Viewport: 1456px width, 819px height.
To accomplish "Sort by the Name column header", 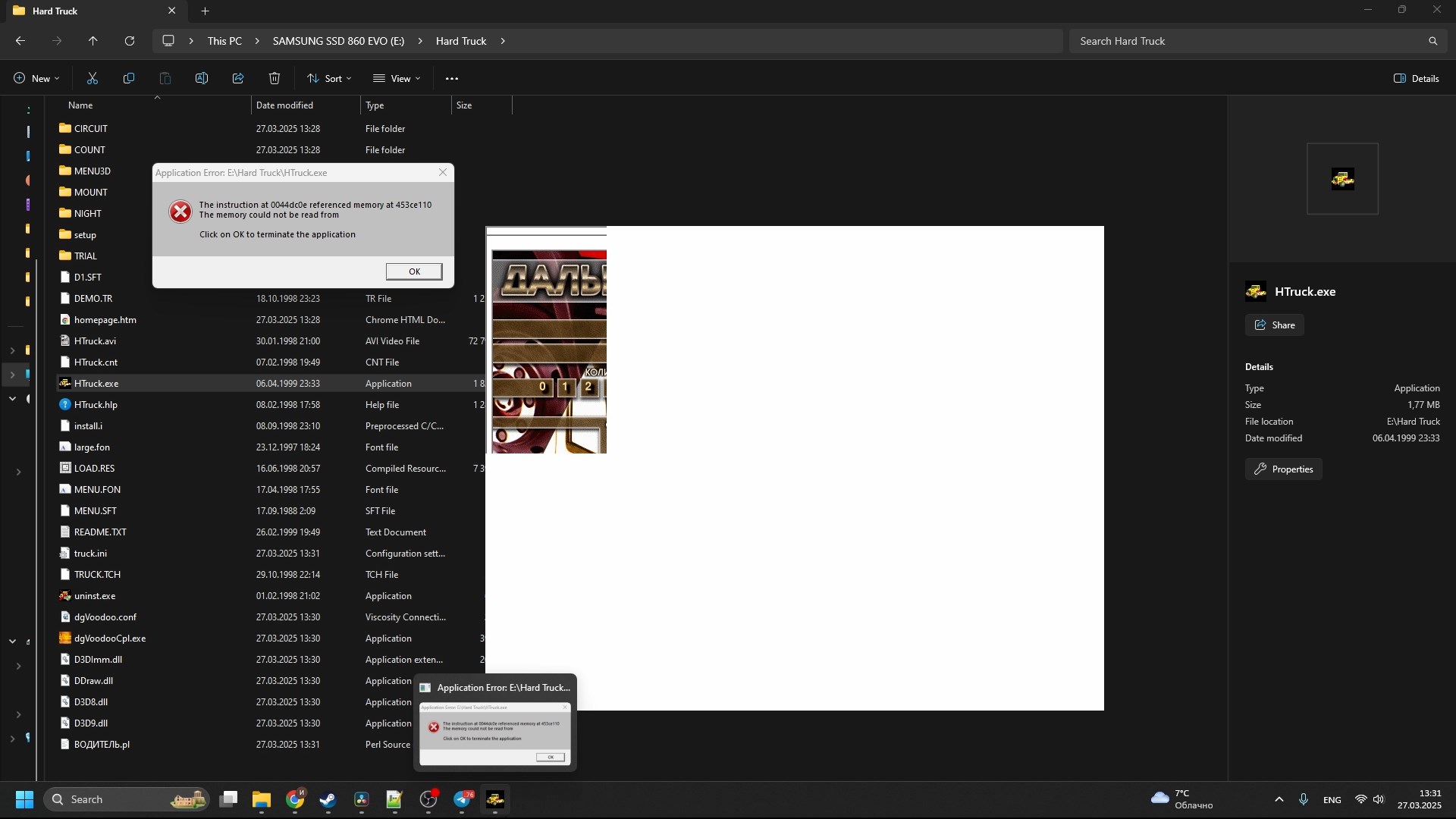I will pyautogui.click(x=80, y=105).
